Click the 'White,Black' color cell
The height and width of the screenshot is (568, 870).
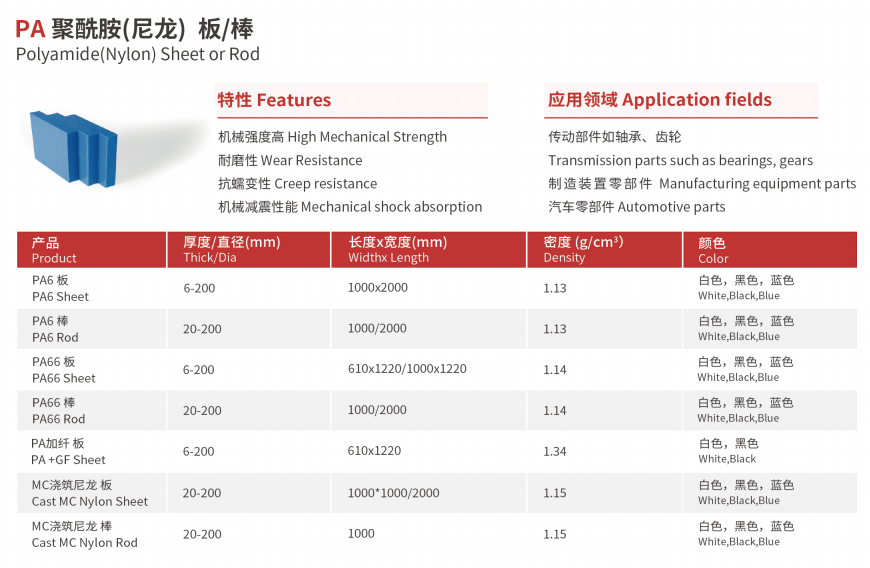pos(727,459)
